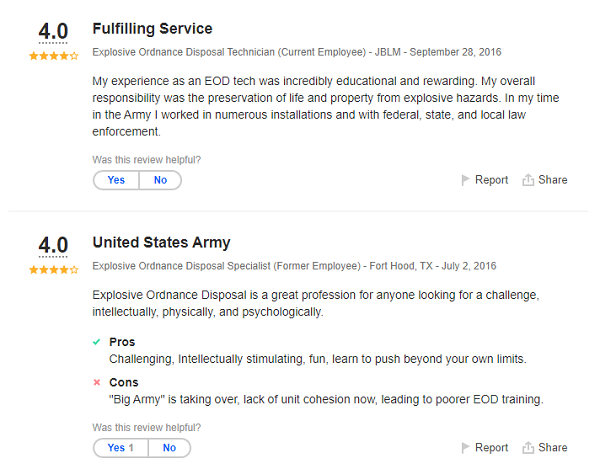
Task: Mark the Fulfilling Service review helpful with Yes
Action: click(x=116, y=180)
